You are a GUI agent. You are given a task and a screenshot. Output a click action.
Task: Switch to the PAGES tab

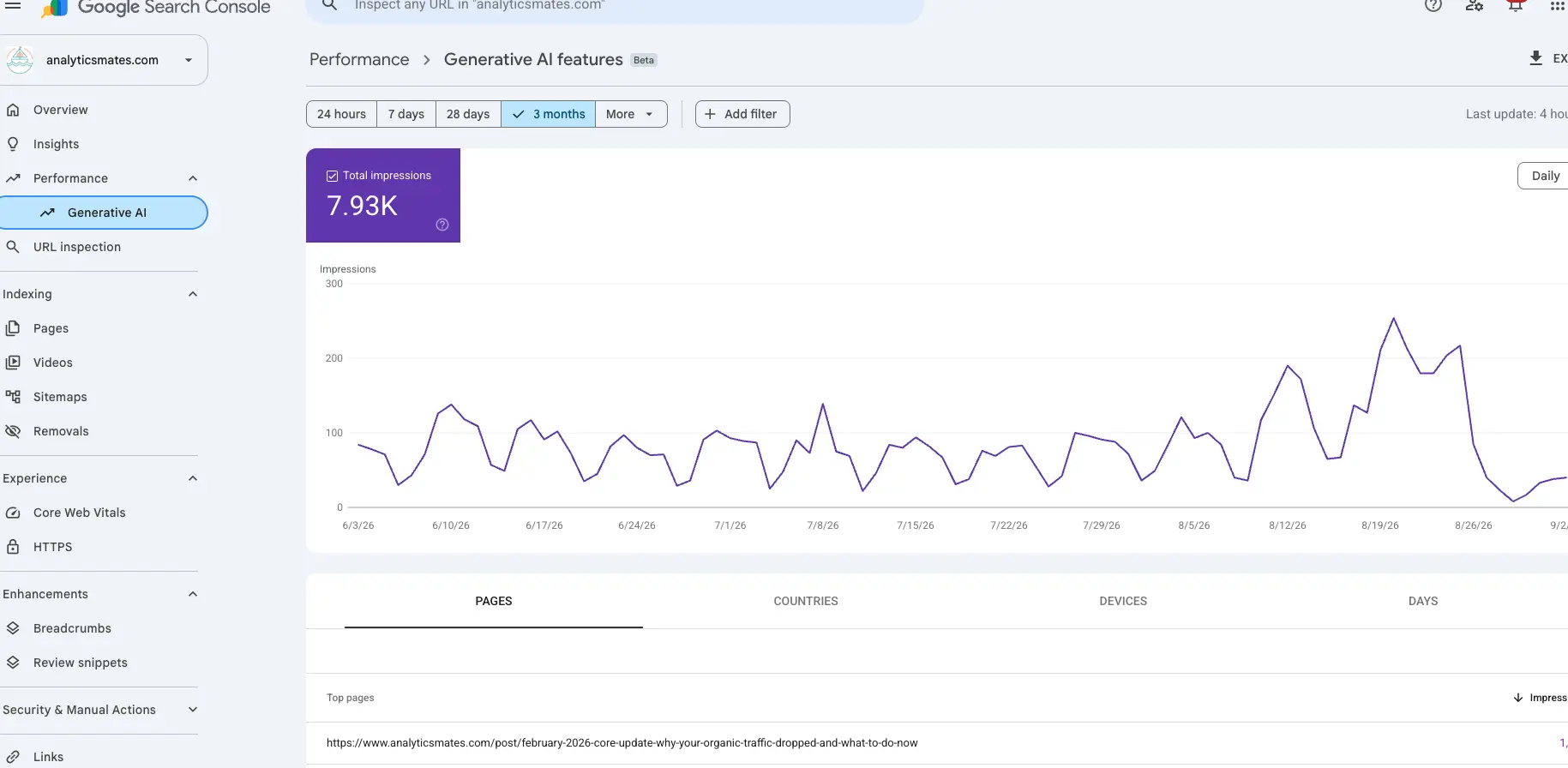[x=494, y=601]
